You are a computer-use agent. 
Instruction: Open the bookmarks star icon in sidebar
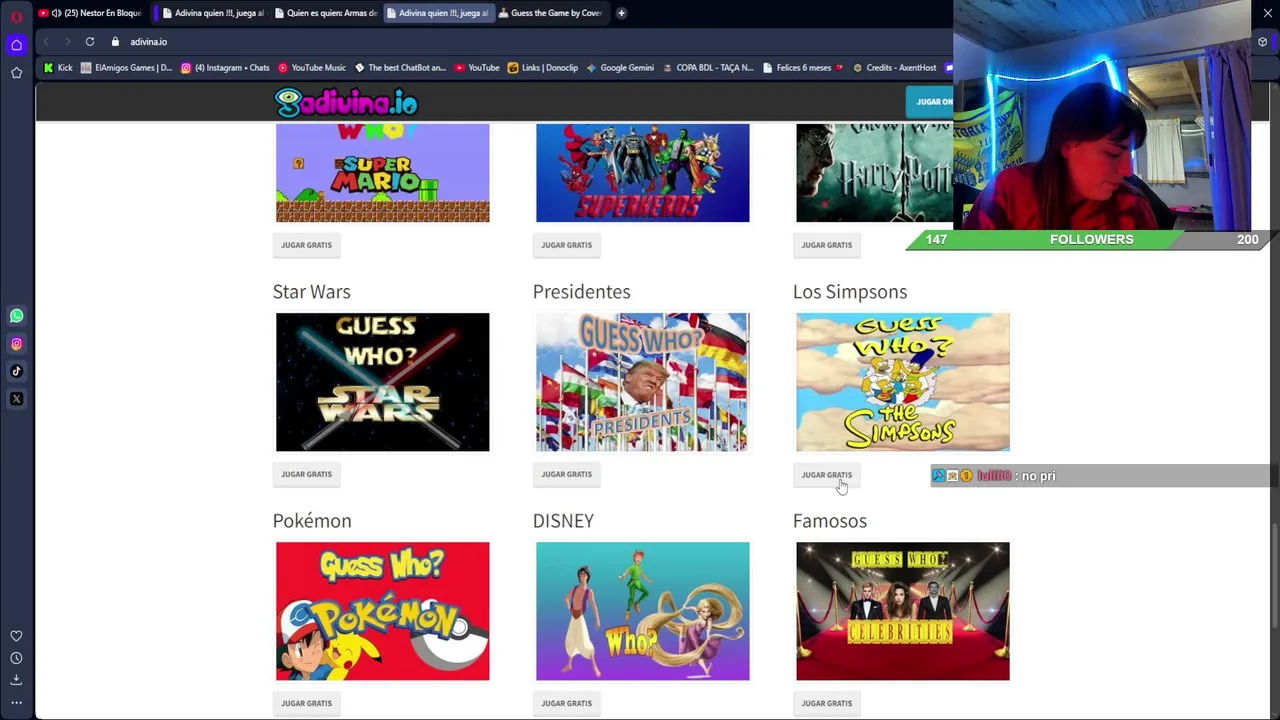(x=16, y=73)
